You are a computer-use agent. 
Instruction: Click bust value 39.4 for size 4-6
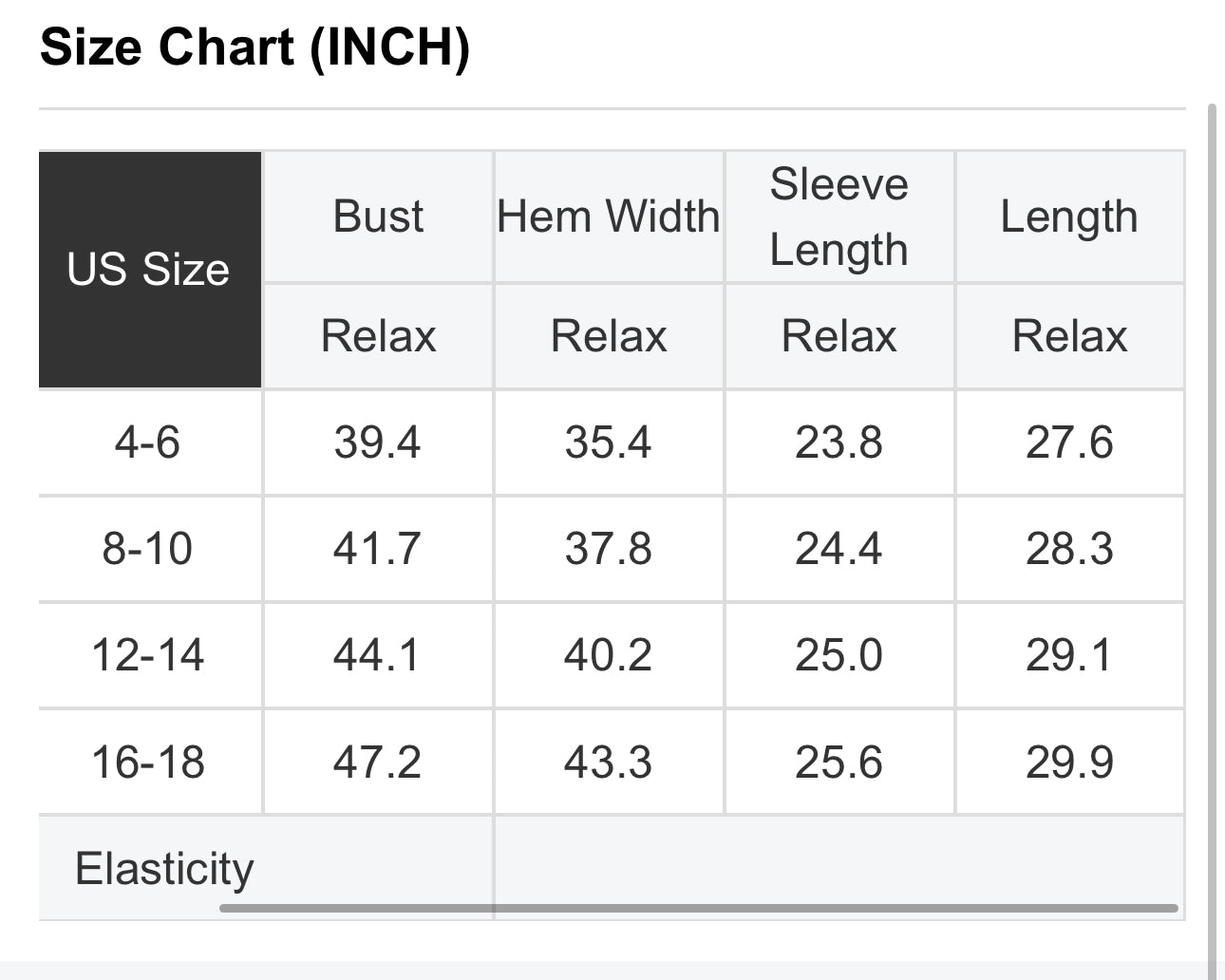coord(377,443)
